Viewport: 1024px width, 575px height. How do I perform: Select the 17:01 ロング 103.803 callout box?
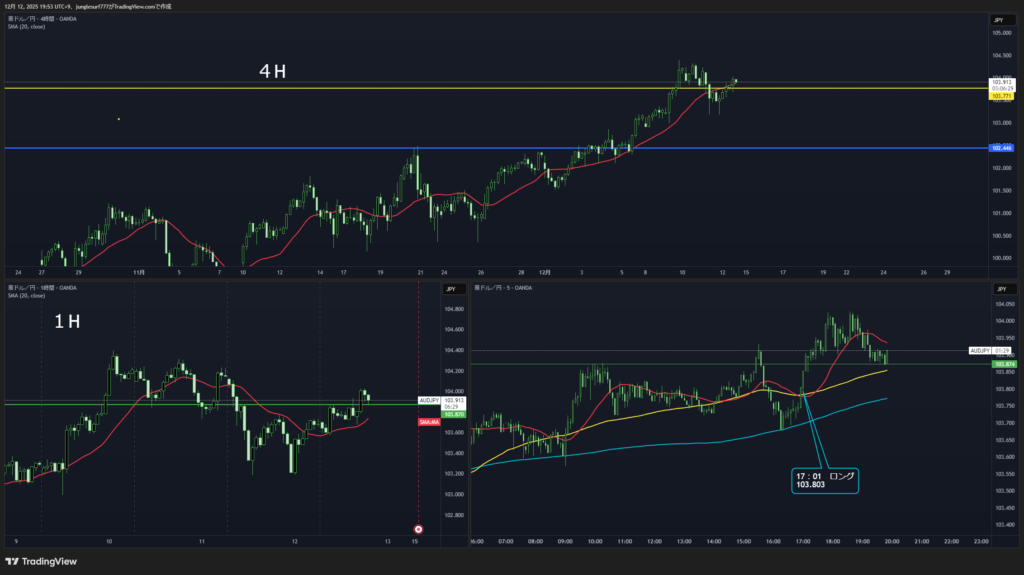pos(825,481)
